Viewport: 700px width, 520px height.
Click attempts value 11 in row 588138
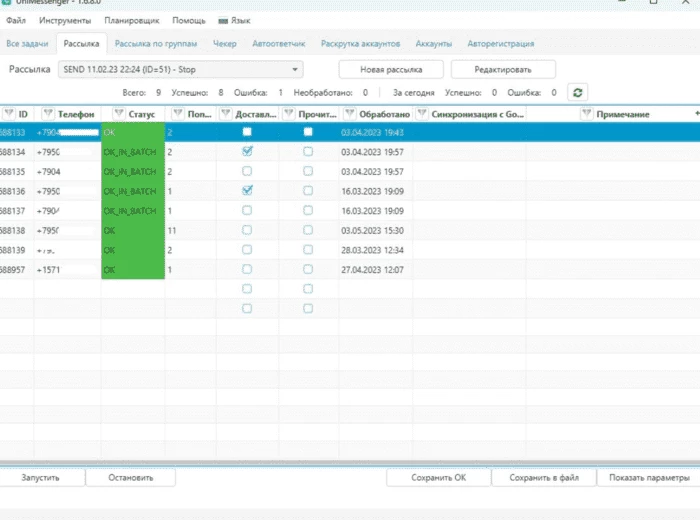(172, 231)
